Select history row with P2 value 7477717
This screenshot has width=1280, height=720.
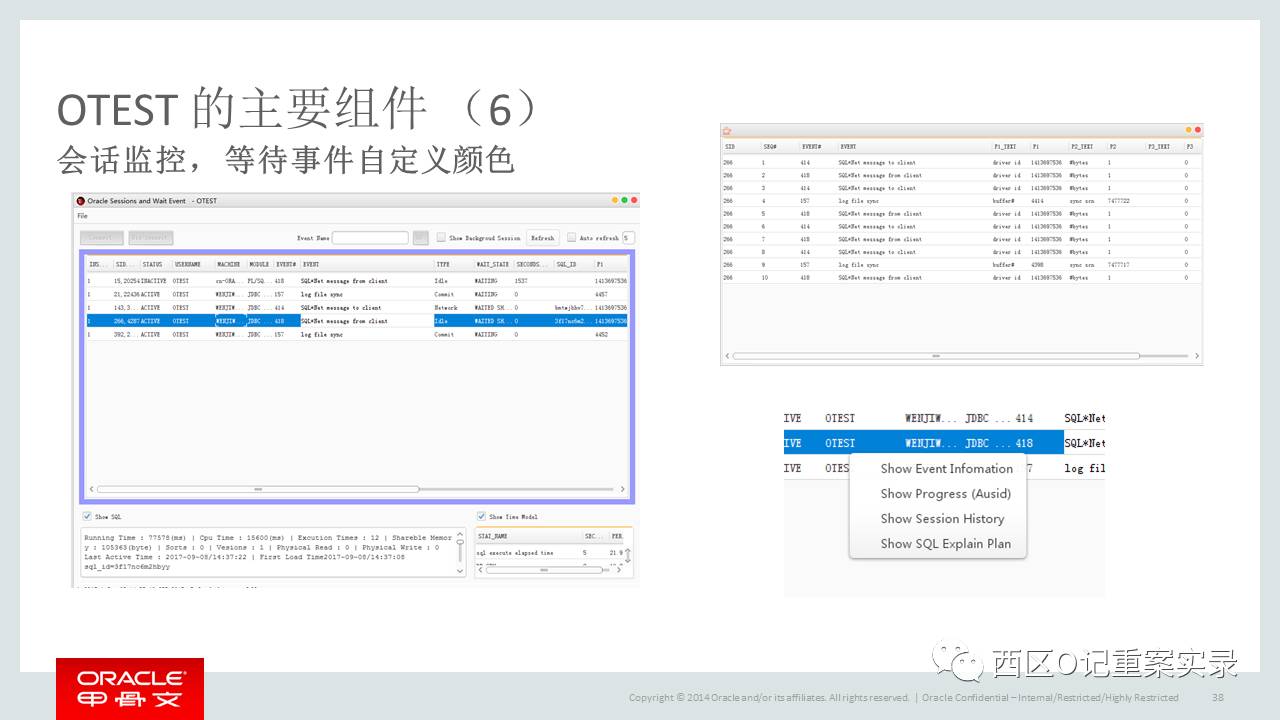coord(961,265)
